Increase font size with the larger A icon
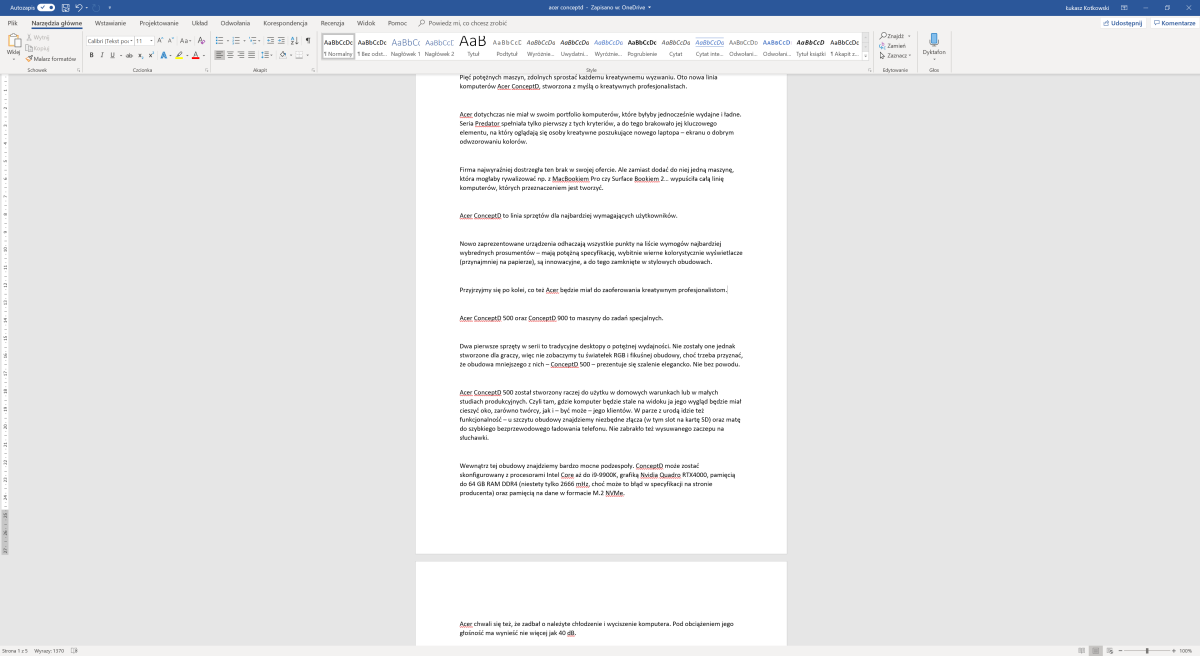Viewport: 1200px width, 656px height. [159, 41]
